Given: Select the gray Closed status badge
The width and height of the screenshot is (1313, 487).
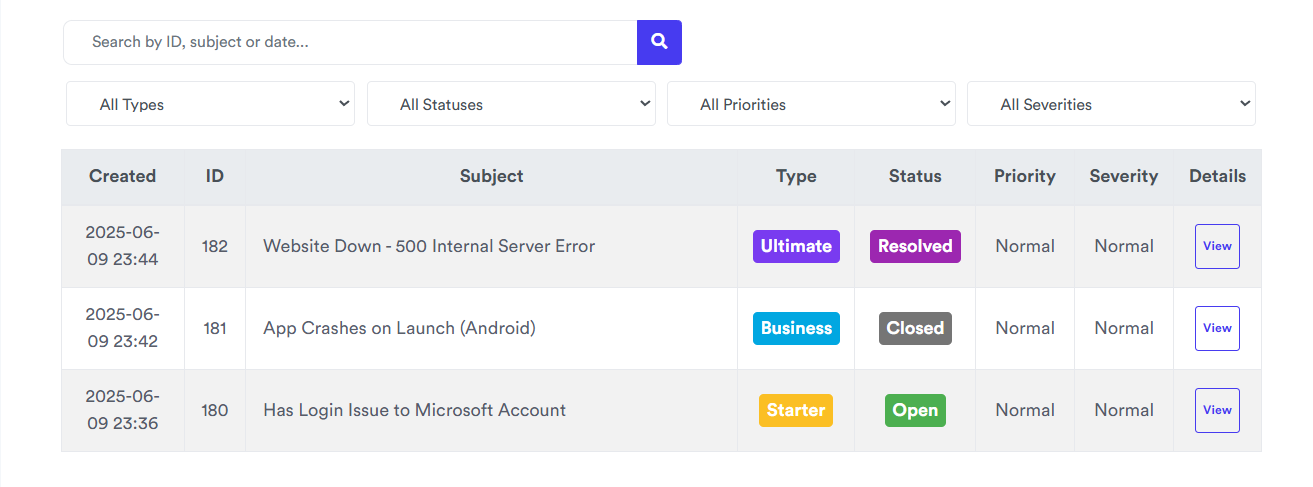Looking at the screenshot, I should pyautogui.click(x=915, y=328).
